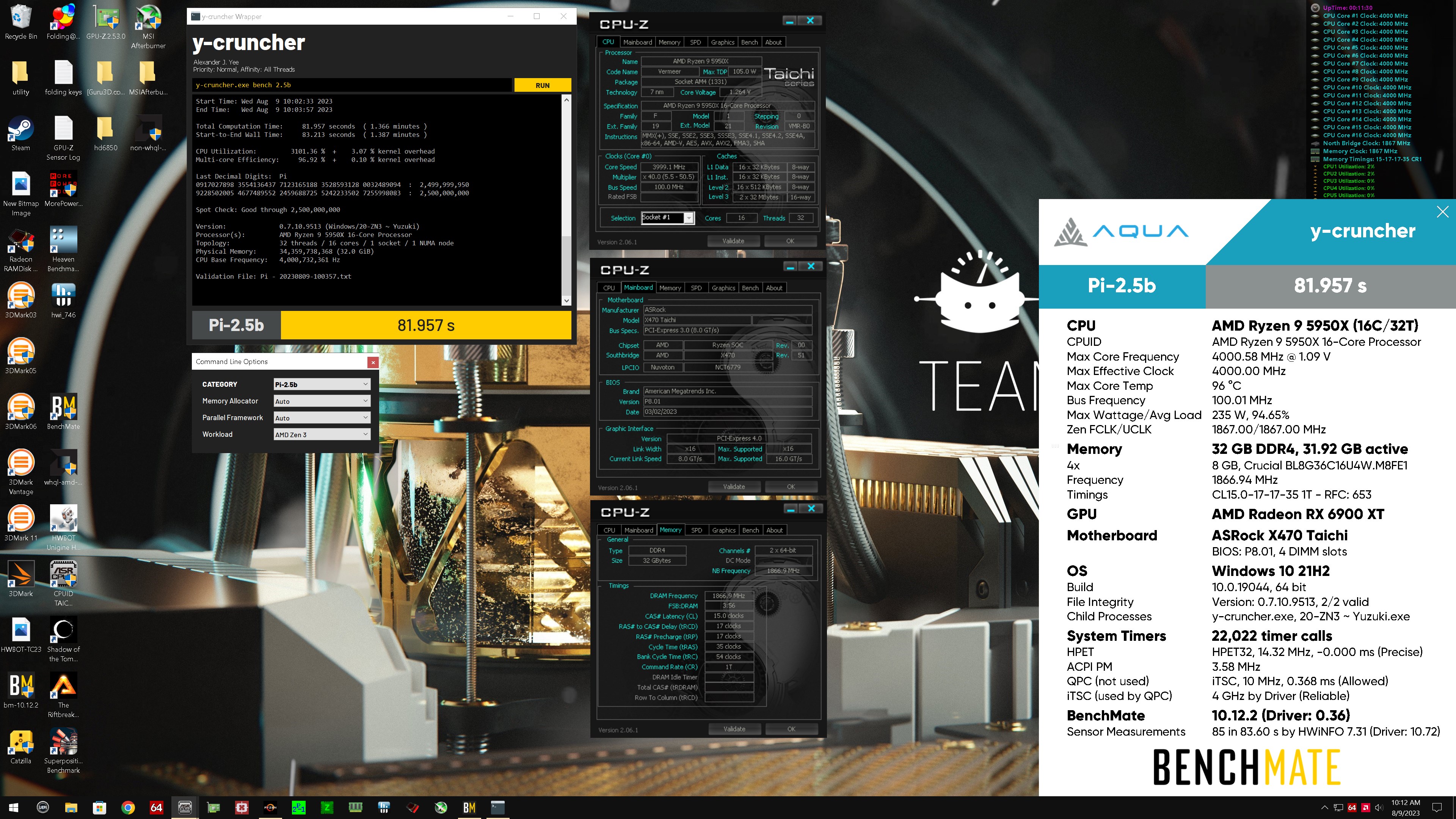Open the MSI Afterburner desktop icon

click(148, 27)
